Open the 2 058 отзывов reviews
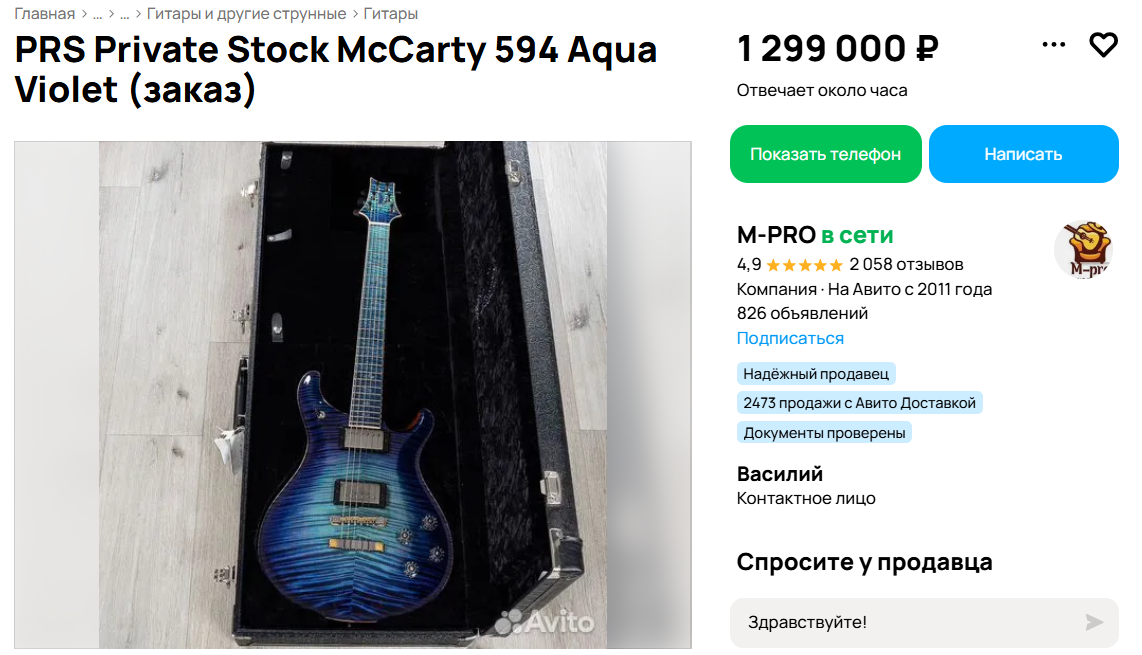The height and width of the screenshot is (655, 1142). click(906, 264)
